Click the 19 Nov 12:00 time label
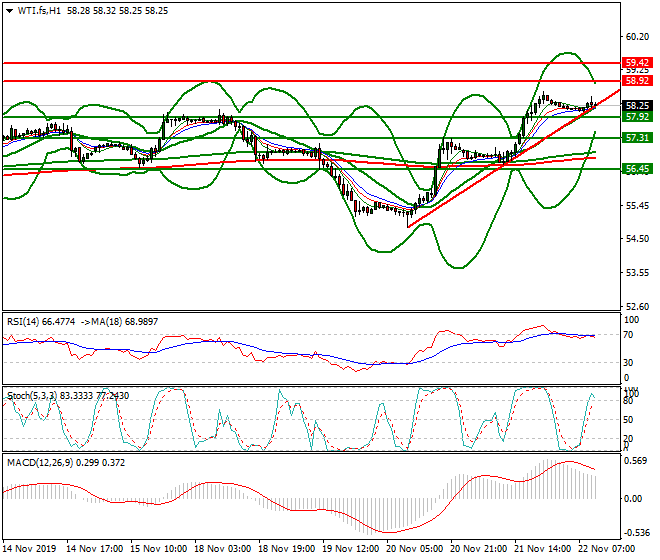660x560 pixels. tap(349, 550)
